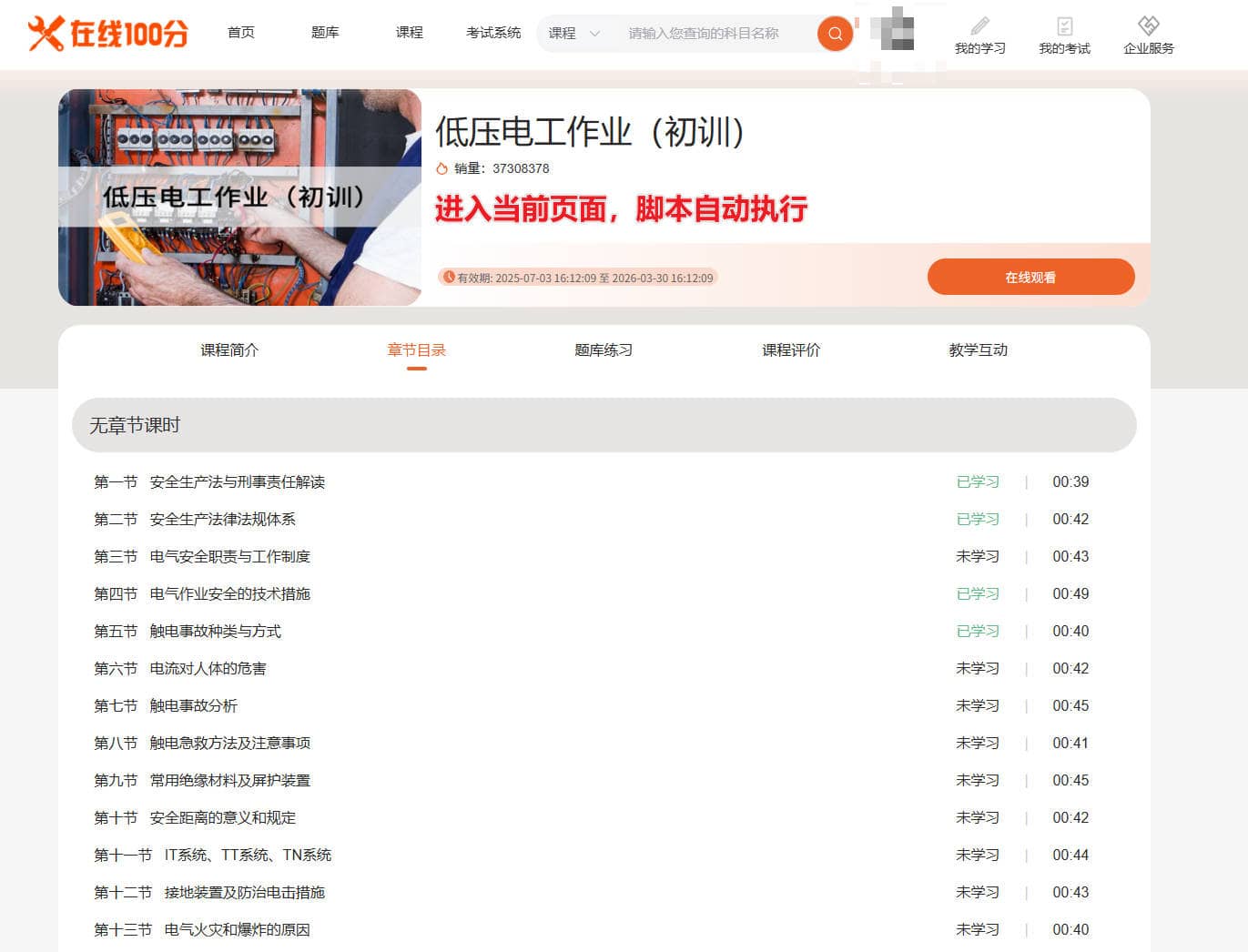The width and height of the screenshot is (1248, 952).
Task: Click the 在线观看 button
Action: [x=1031, y=277]
